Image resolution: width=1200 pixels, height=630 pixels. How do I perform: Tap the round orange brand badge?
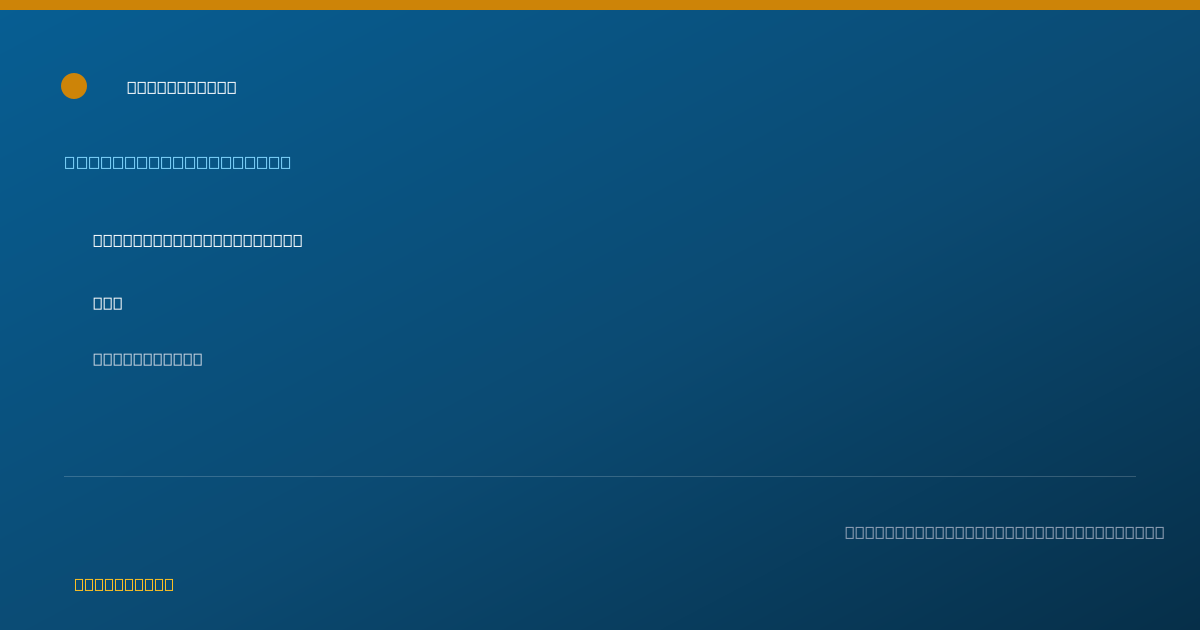(x=74, y=86)
